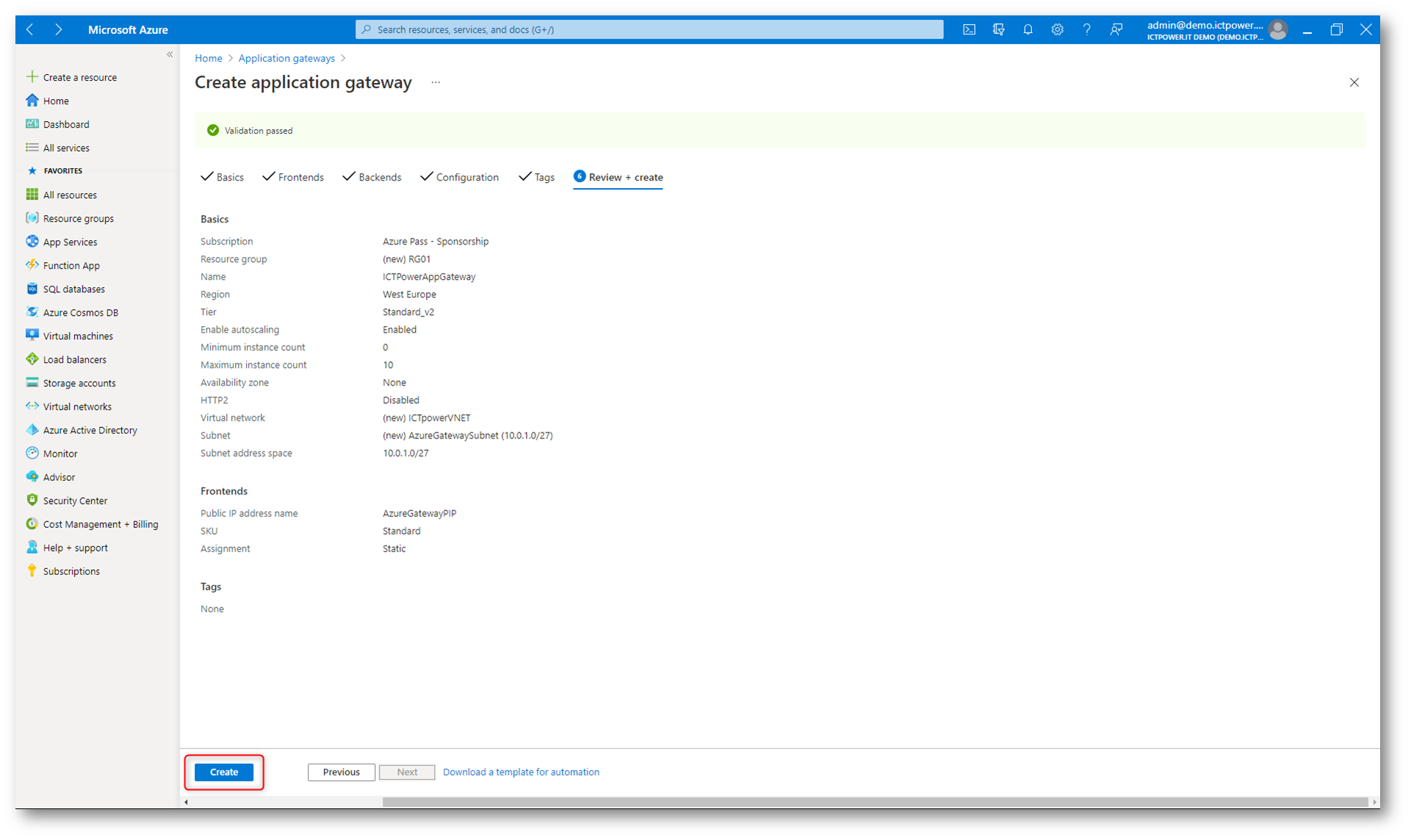This screenshot has width=1411, height=840.
Task: Open Cloud Shell from the top bar
Action: tap(969, 29)
